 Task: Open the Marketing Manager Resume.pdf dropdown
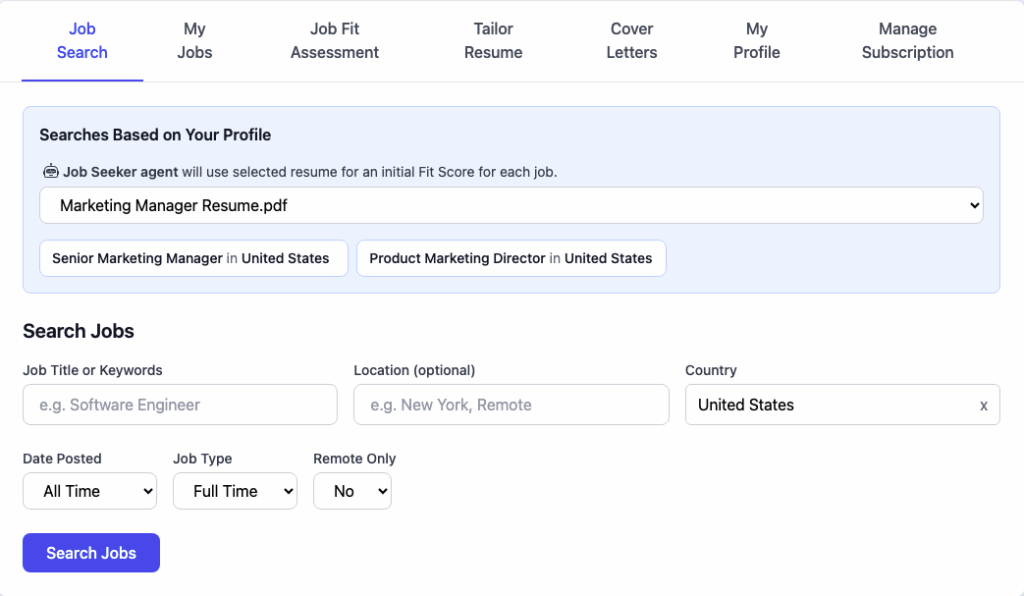pos(511,206)
